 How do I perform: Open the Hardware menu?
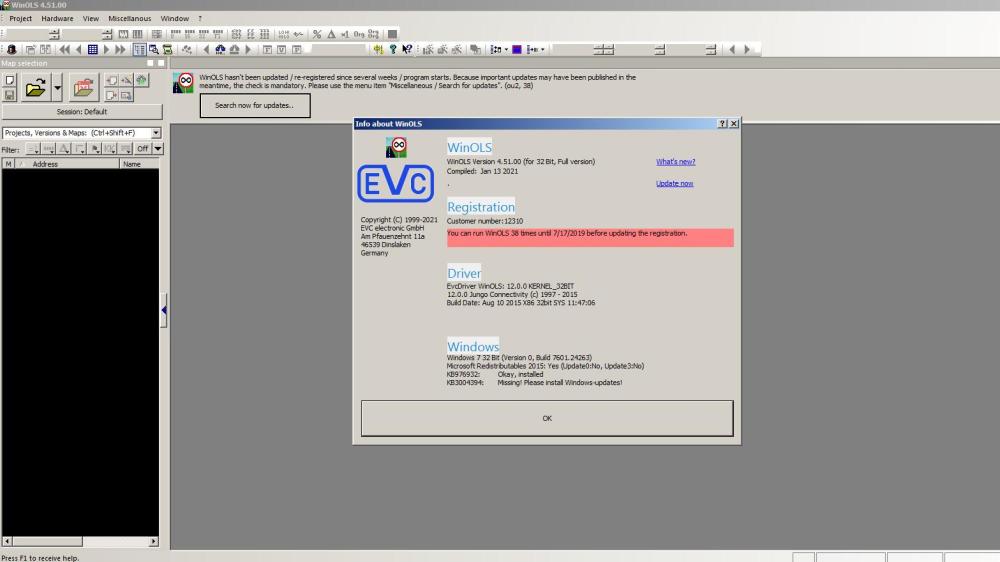(57, 18)
